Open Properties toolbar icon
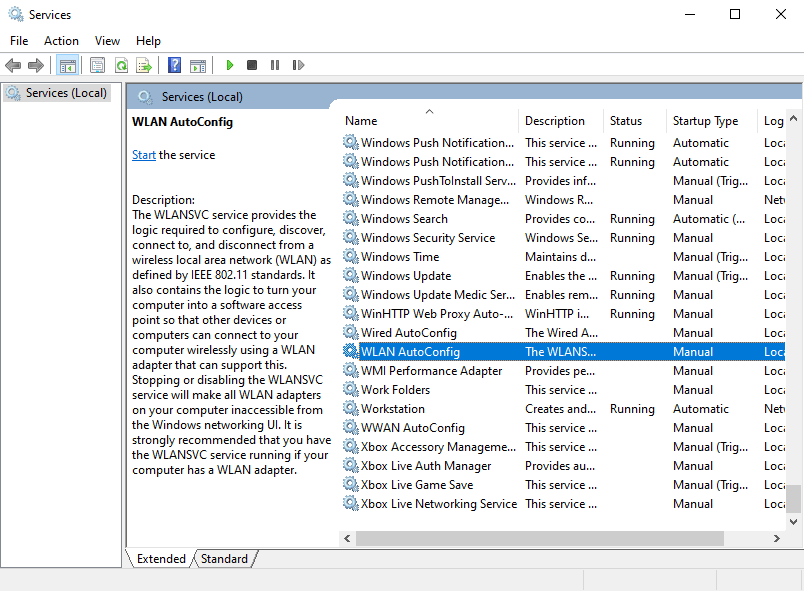Image resolution: width=804 pixels, height=591 pixels. [97, 65]
